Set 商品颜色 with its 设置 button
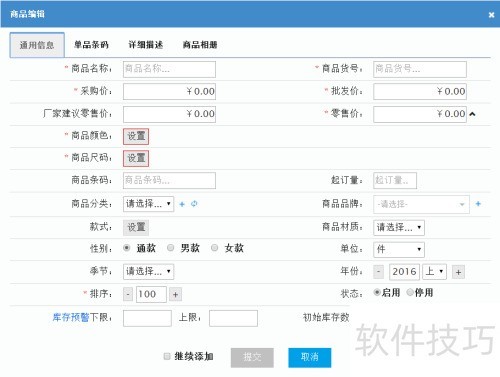 point(136,136)
